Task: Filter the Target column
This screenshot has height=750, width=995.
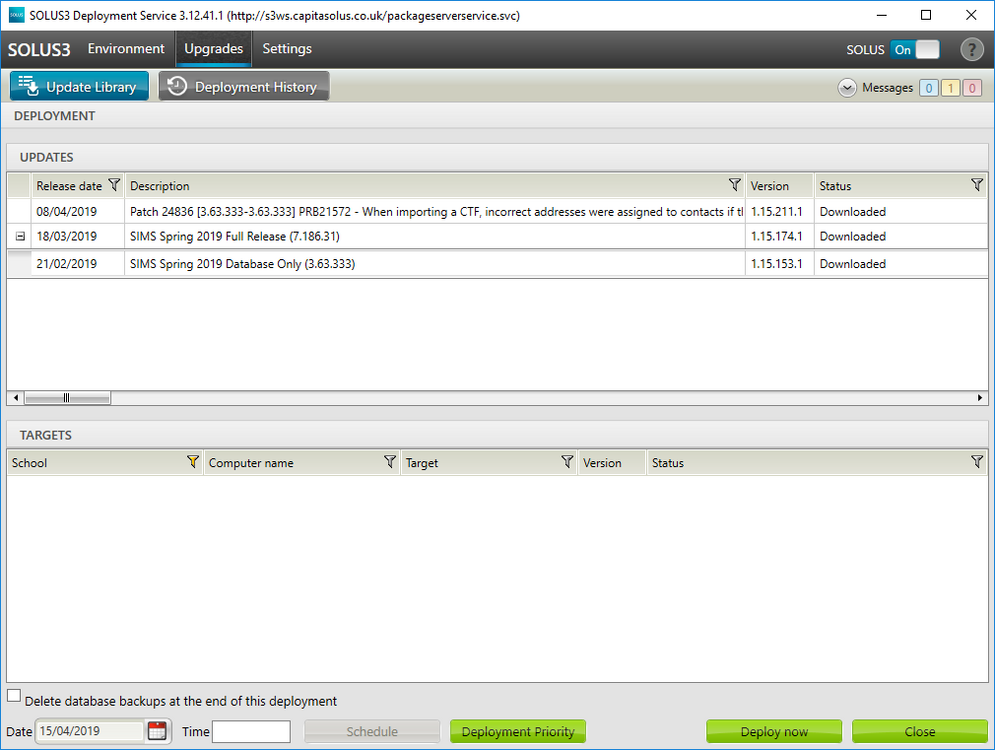Action: pyautogui.click(x=567, y=462)
